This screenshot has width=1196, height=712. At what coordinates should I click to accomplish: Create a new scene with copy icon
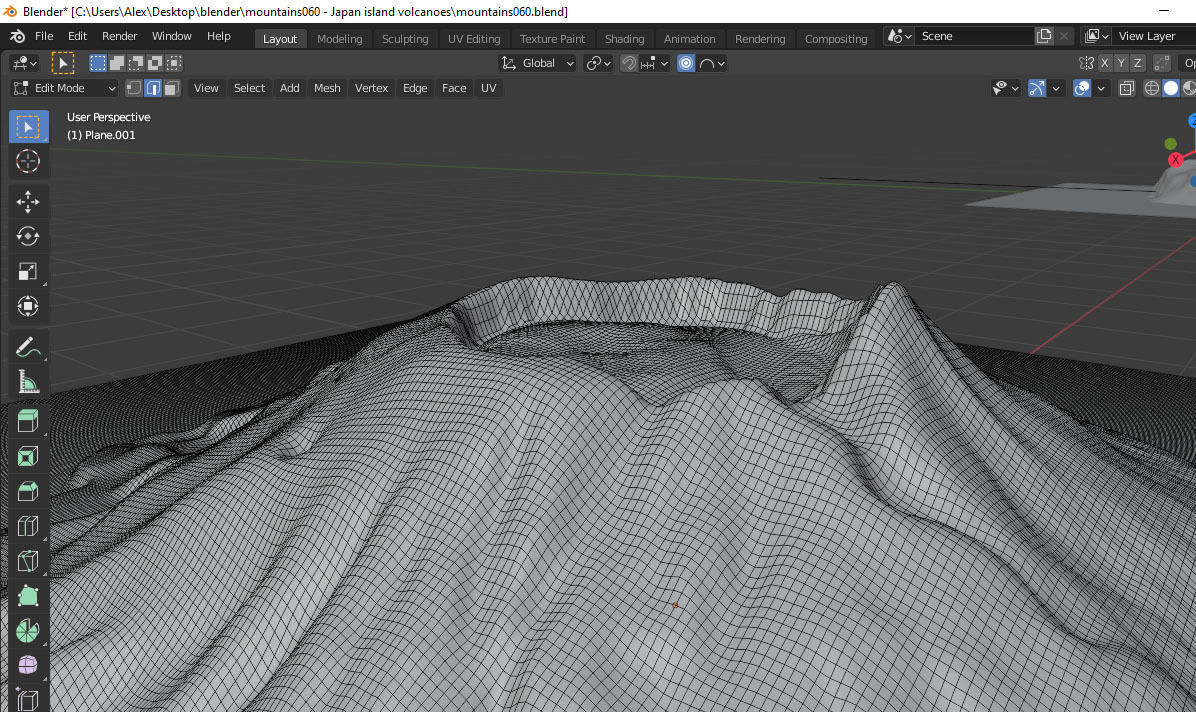click(x=1044, y=36)
